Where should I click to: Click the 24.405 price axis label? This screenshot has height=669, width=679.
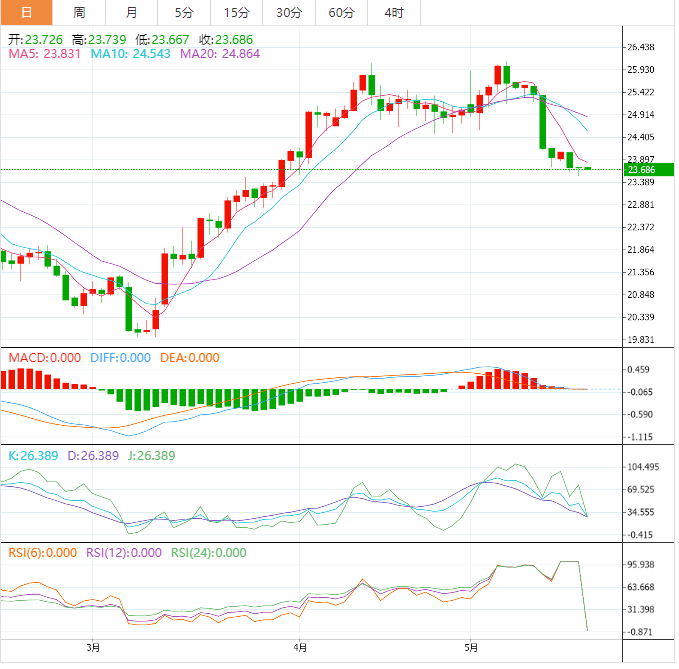641,137
